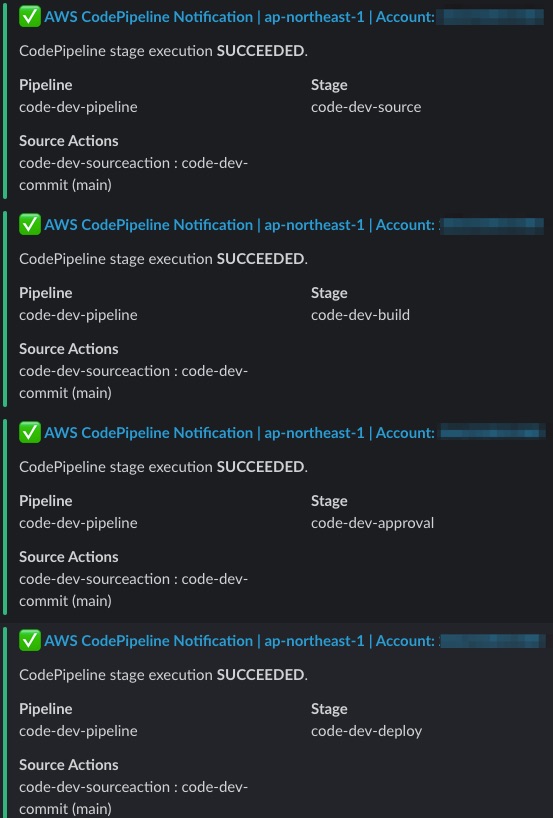Click the blurred account ID in the code-dev-source notification
The height and width of the screenshot is (818, 553).
point(491,17)
